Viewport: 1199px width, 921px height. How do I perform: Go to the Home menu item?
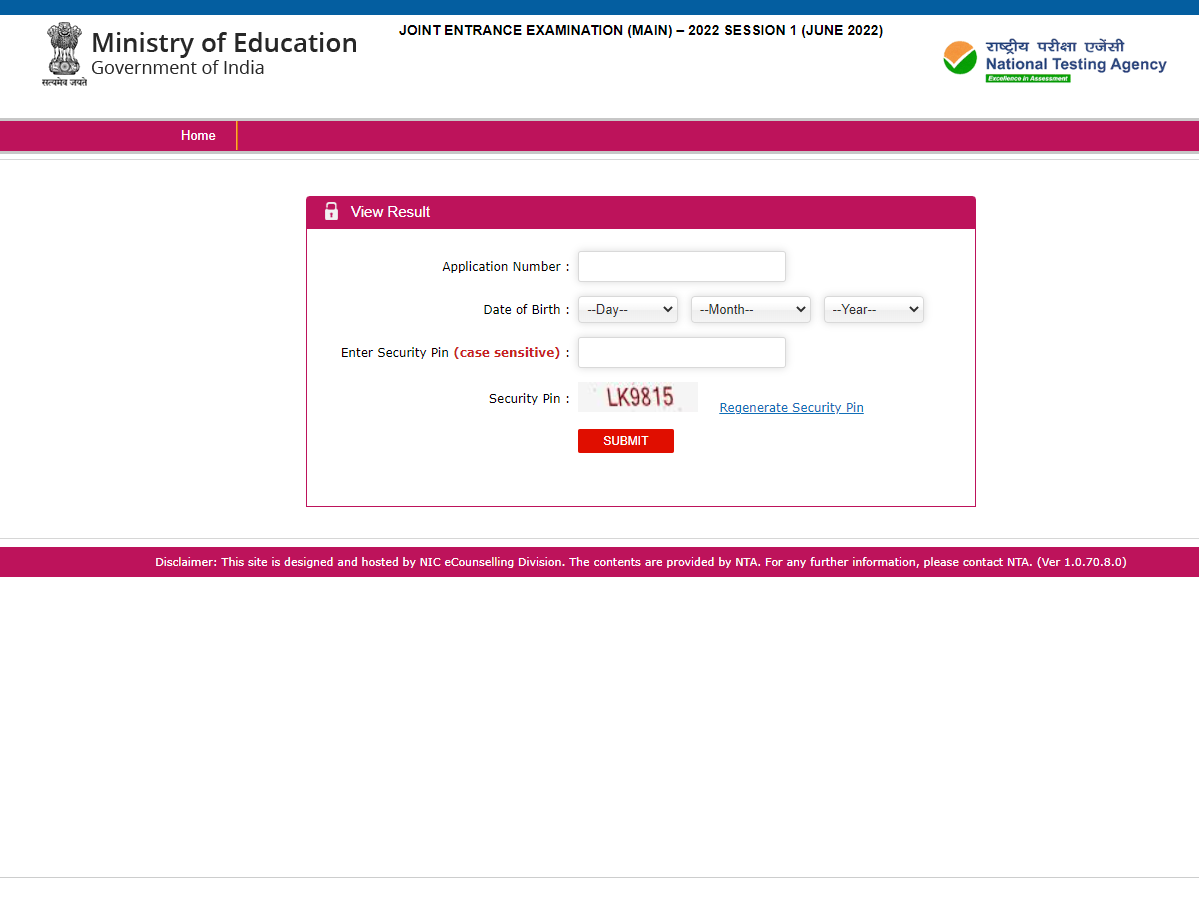tap(198, 136)
